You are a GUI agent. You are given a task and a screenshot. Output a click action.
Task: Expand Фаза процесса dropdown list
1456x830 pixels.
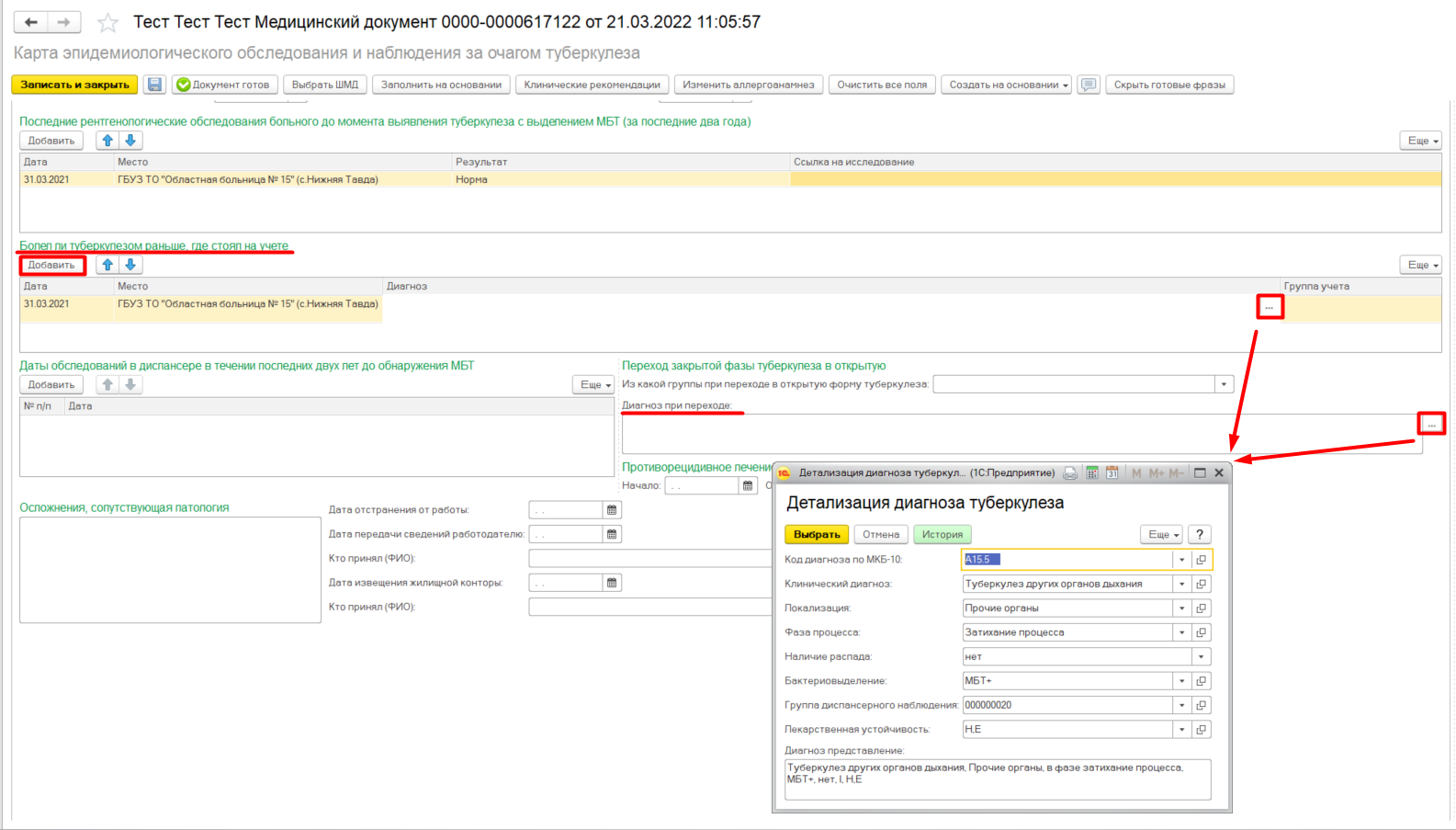[1181, 632]
